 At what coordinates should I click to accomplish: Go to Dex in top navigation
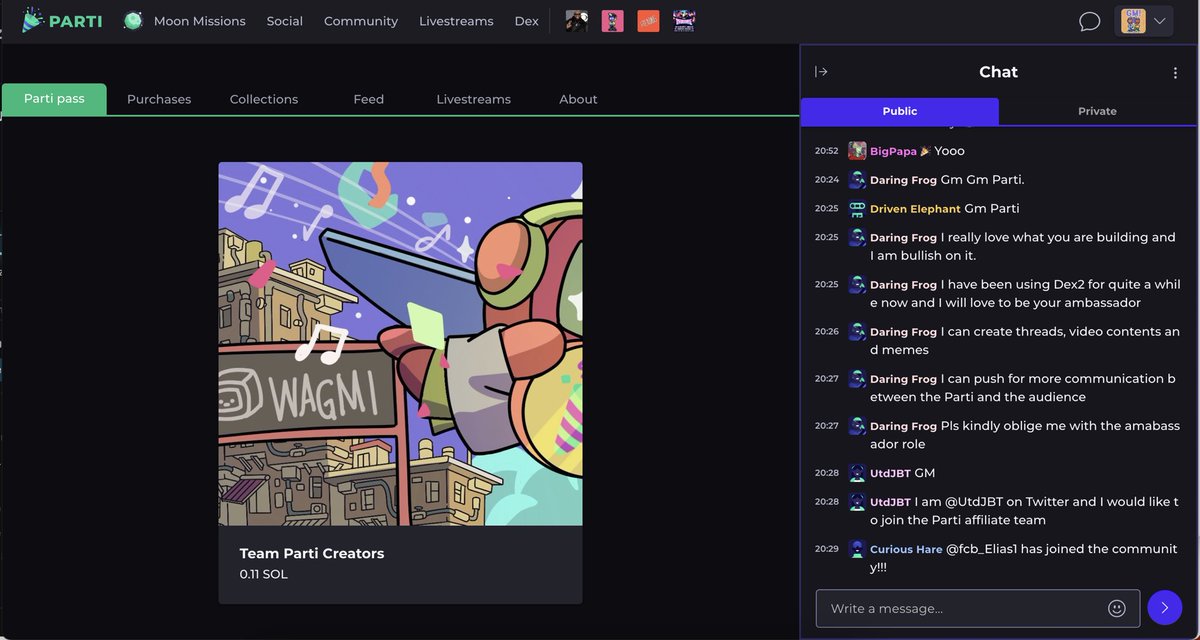point(526,21)
